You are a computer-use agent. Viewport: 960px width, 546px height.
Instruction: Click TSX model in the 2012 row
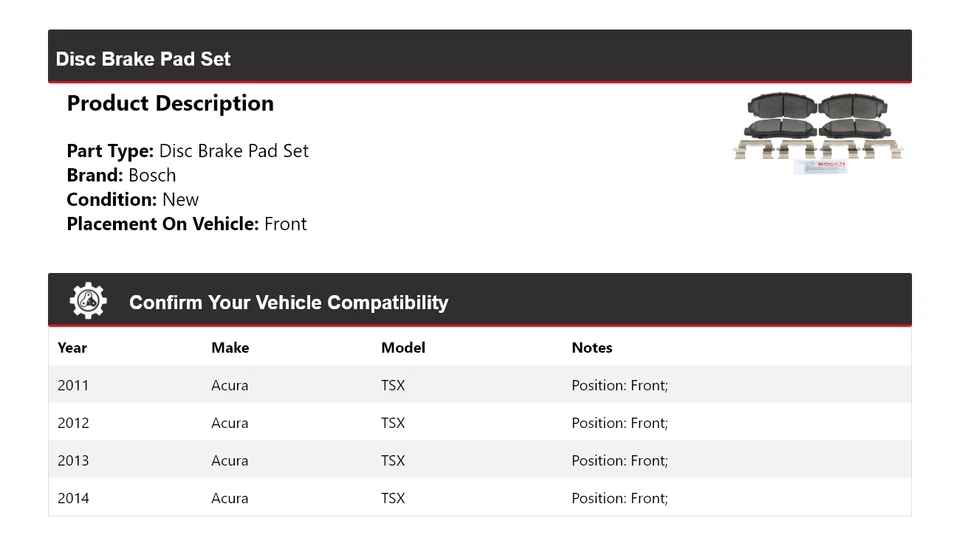click(x=393, y=423)
